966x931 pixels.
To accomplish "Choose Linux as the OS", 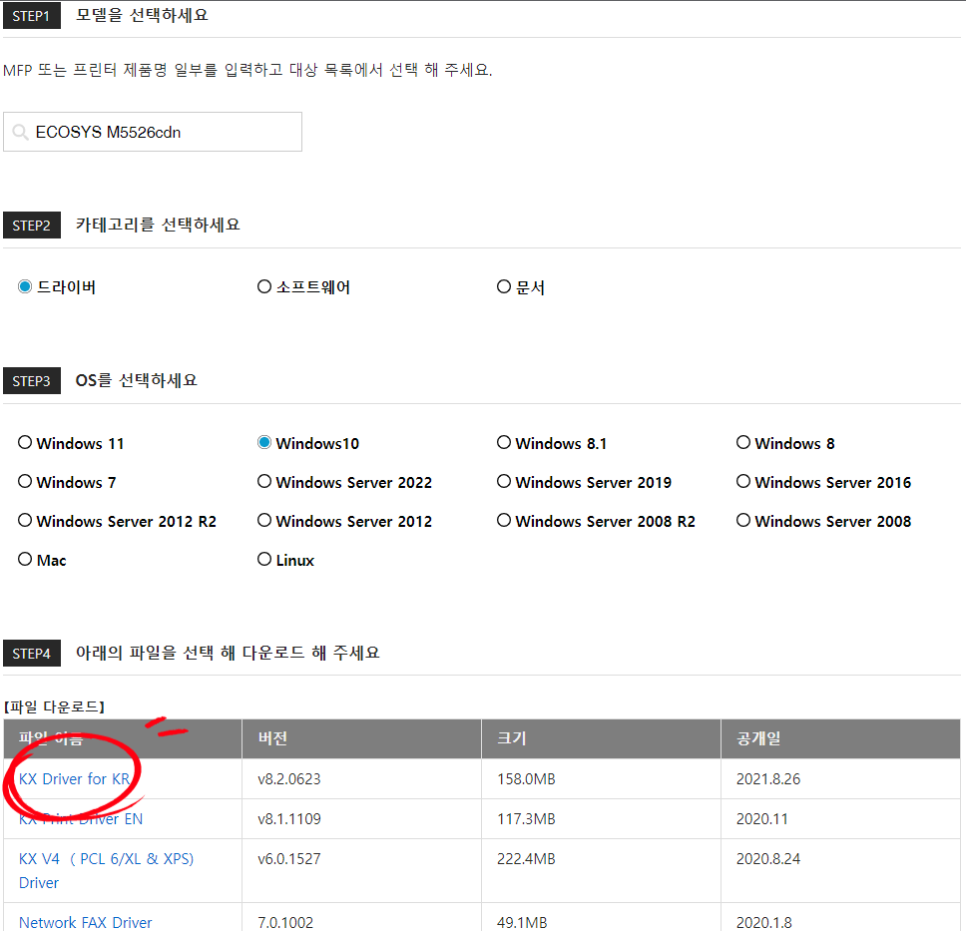I will coord(264,559).
